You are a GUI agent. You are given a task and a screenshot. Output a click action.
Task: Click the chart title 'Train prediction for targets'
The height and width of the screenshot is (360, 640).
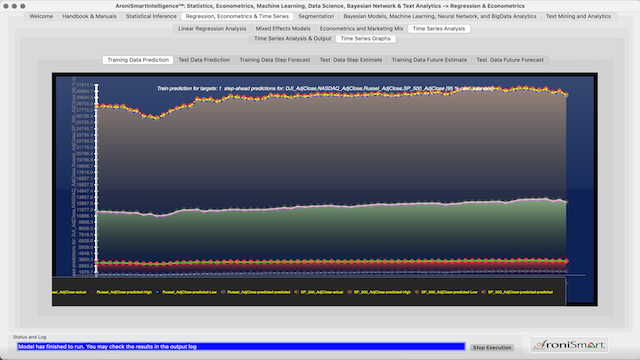pyautogui.click(x=325, y=88)
